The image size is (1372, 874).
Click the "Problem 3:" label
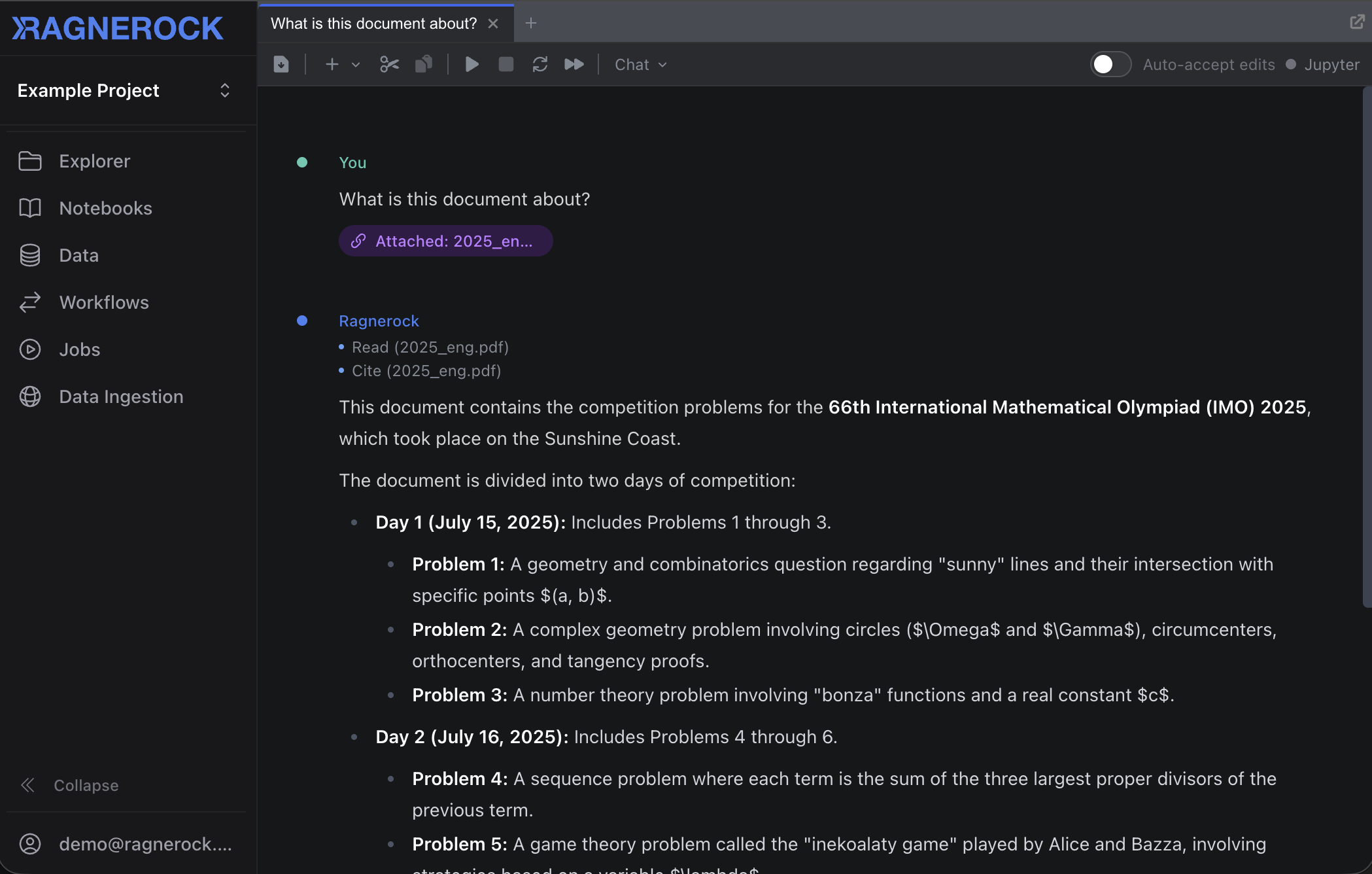click(x=460, y=695)
